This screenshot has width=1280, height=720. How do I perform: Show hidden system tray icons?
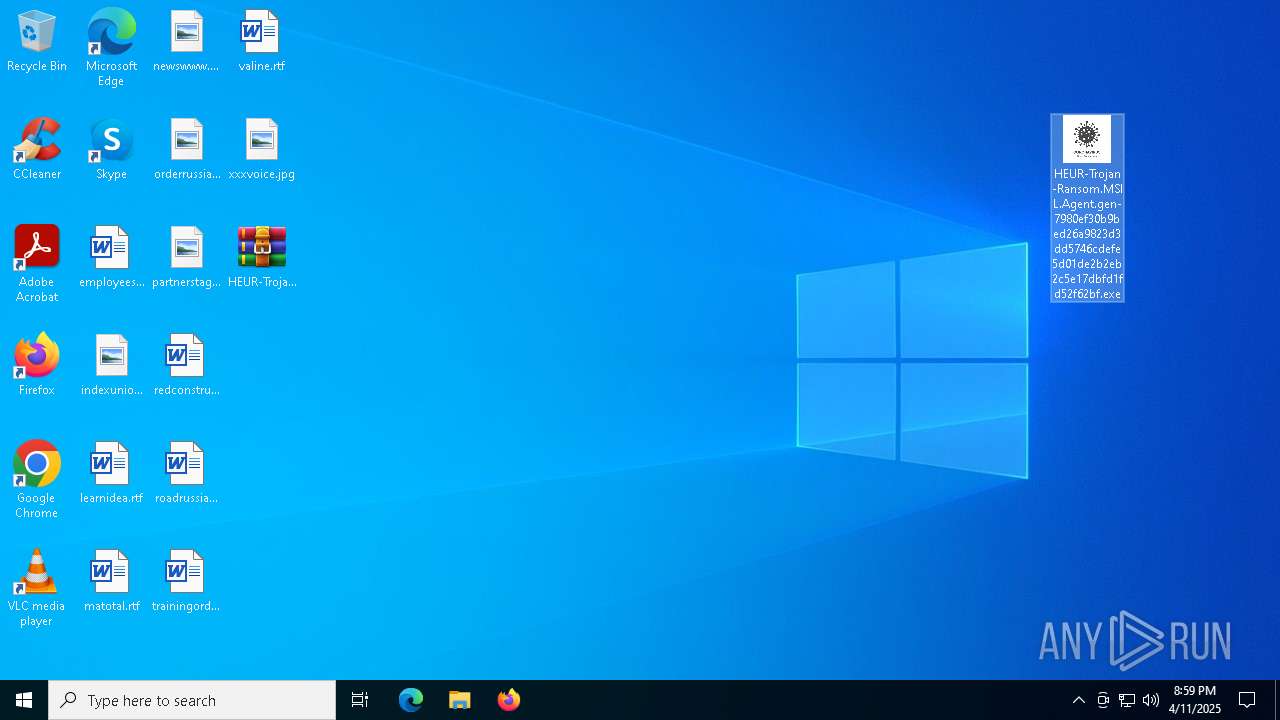click(1079, 700)
